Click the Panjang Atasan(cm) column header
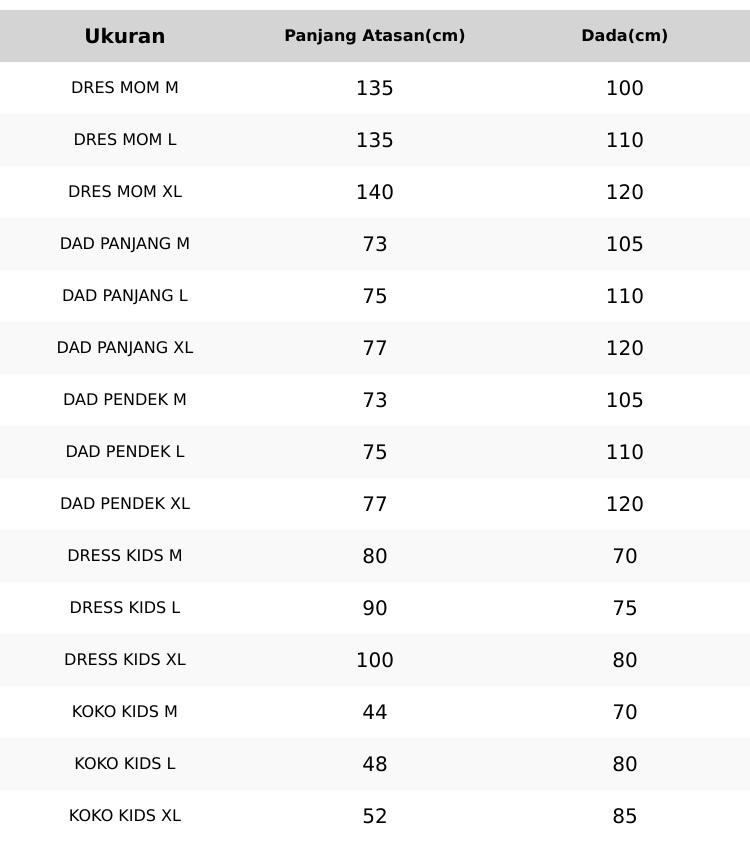 374,36
